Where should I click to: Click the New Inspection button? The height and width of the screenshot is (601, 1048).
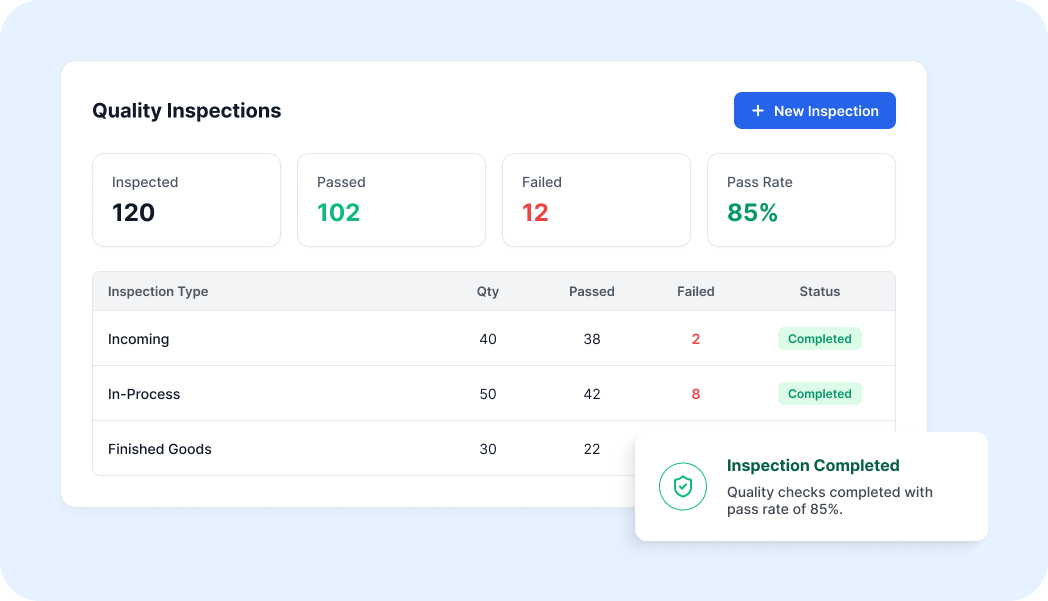(814, 110)
